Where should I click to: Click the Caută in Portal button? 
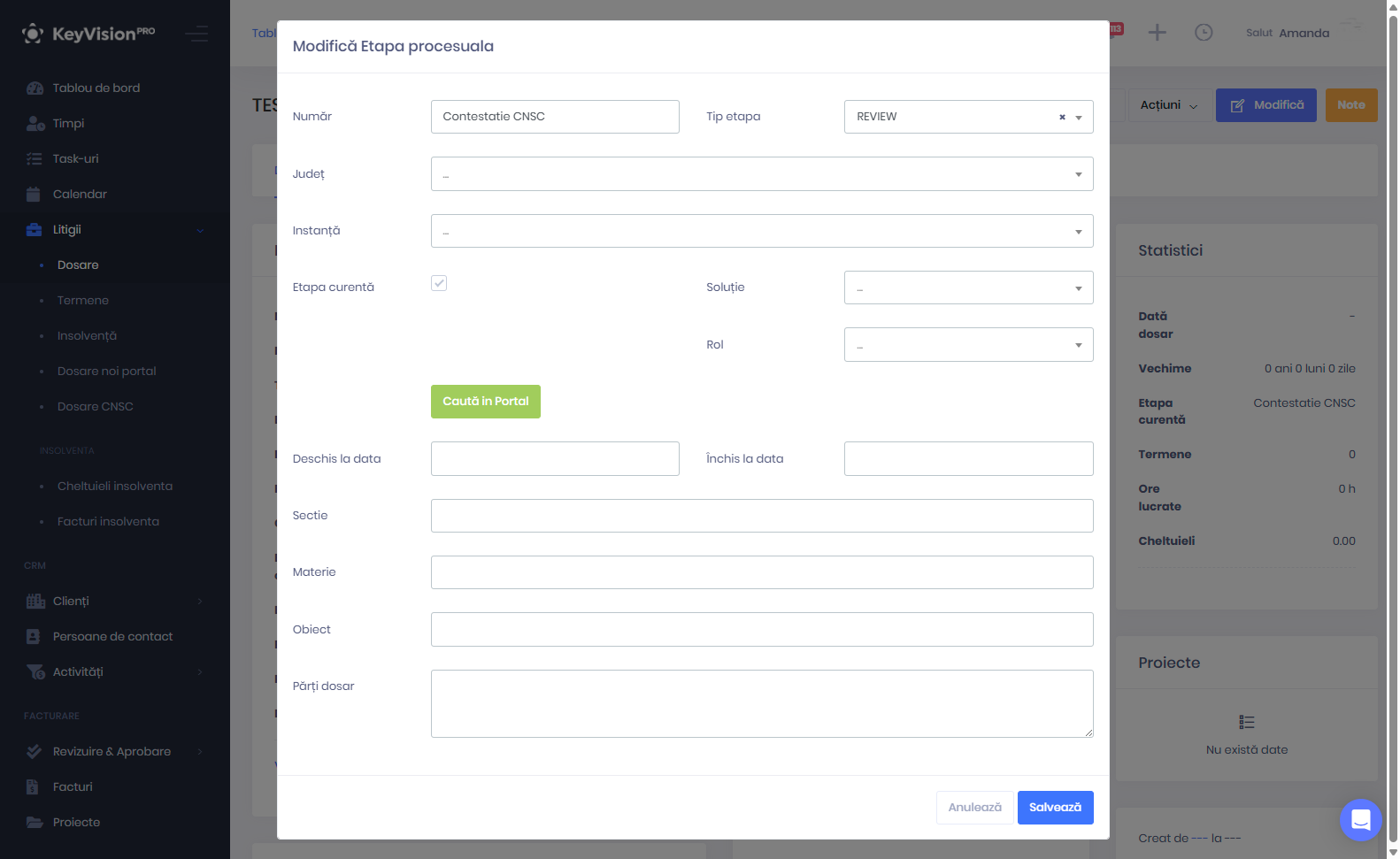[486, 402]
